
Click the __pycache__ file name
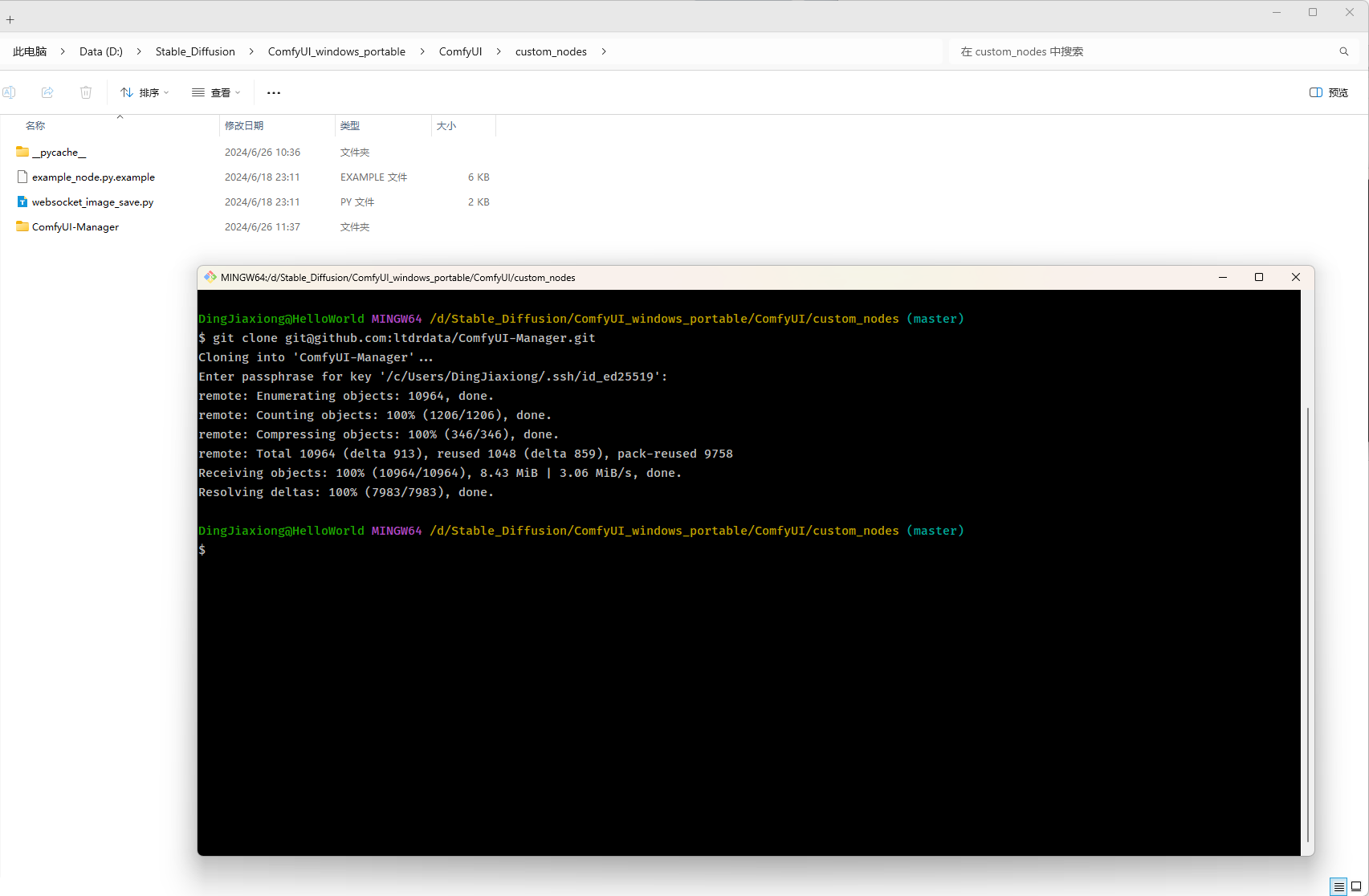(59, 152)
